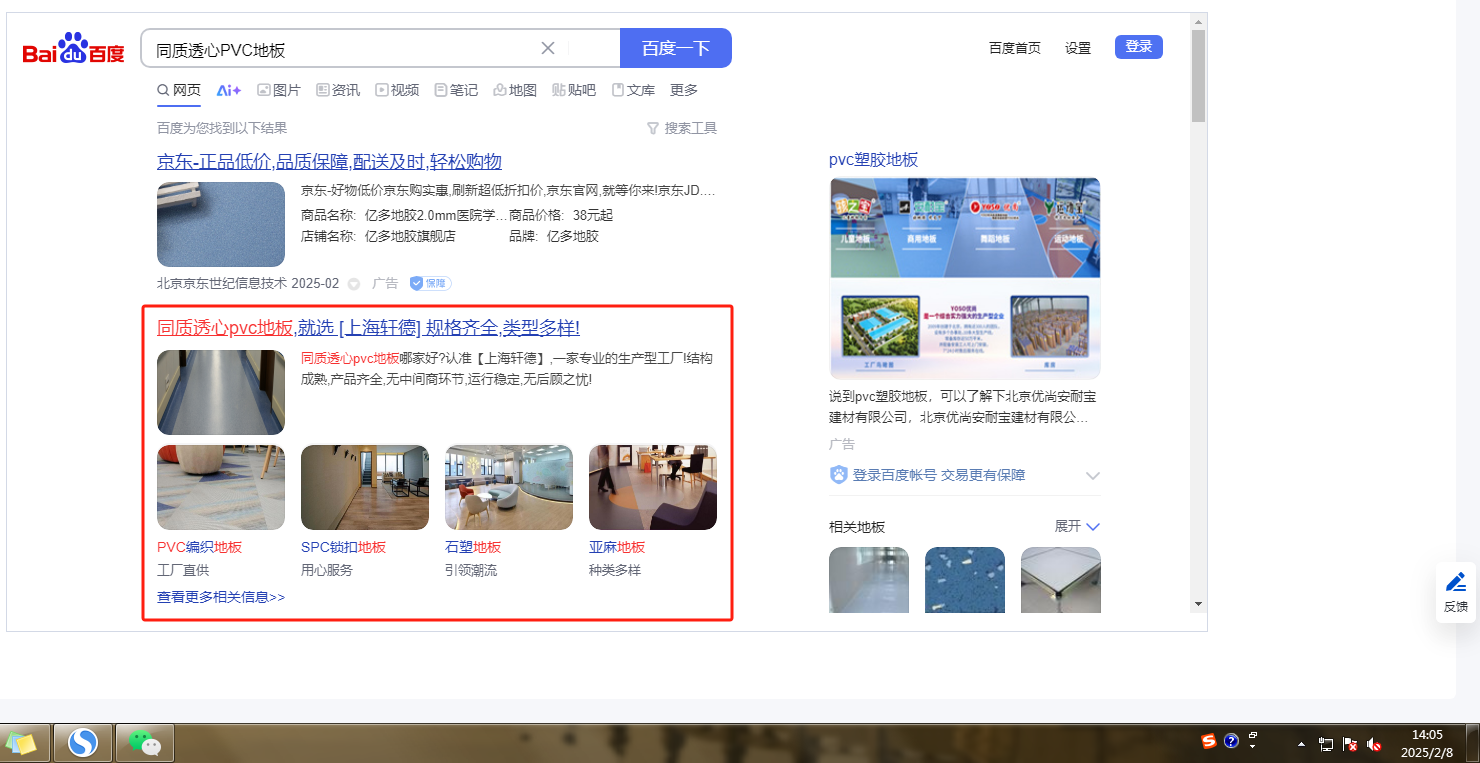
Task: Click the 保障 shield badge on JD ad
Action: click(431, 283)
